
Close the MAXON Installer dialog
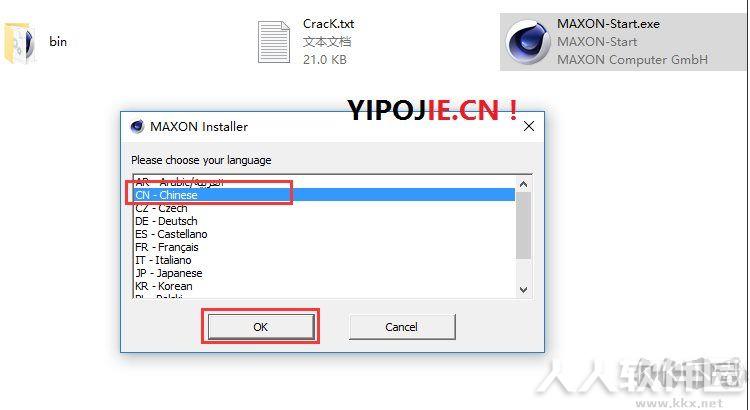[x=529, y=126]
